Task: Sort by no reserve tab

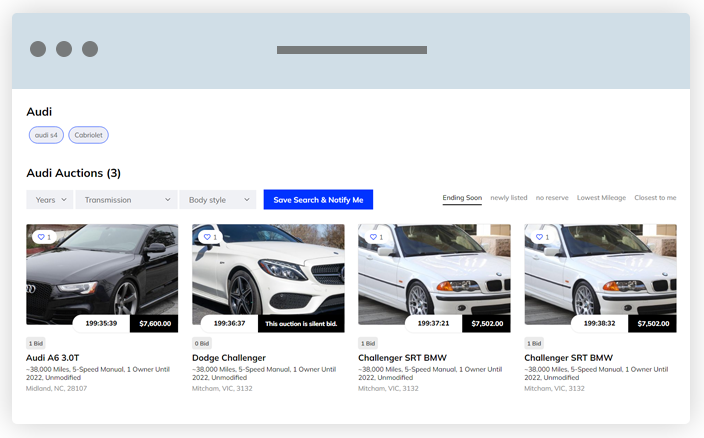Action: pos(552,198)
